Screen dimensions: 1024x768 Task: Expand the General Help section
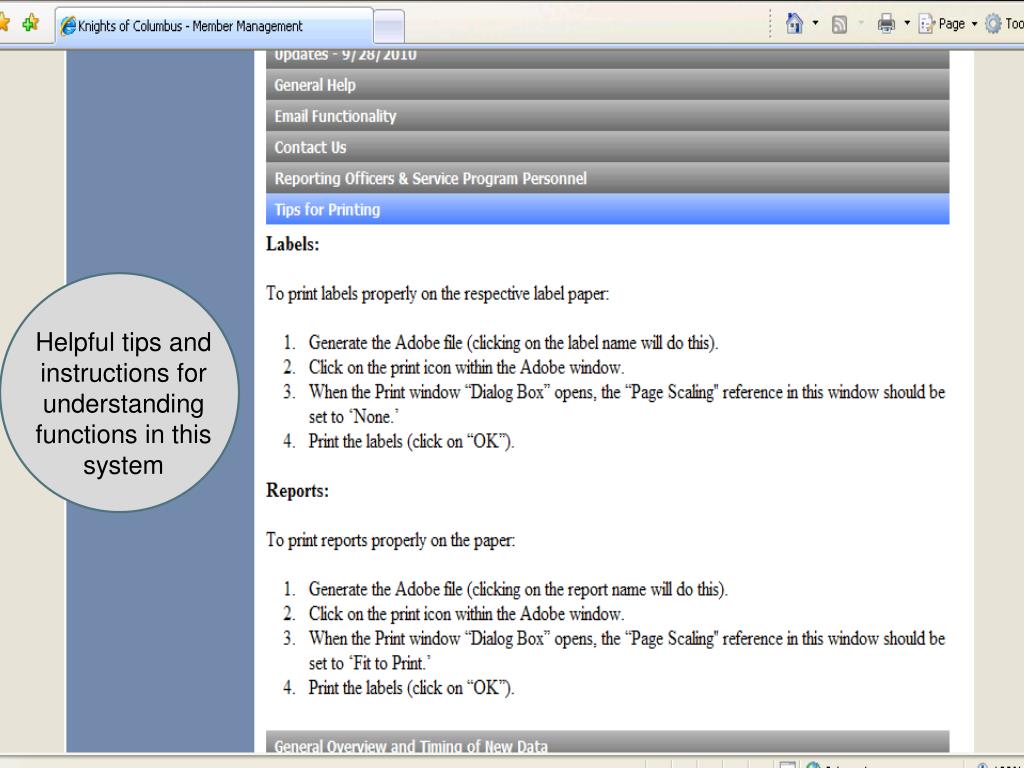pyautogui.click(x=607, y=85)
